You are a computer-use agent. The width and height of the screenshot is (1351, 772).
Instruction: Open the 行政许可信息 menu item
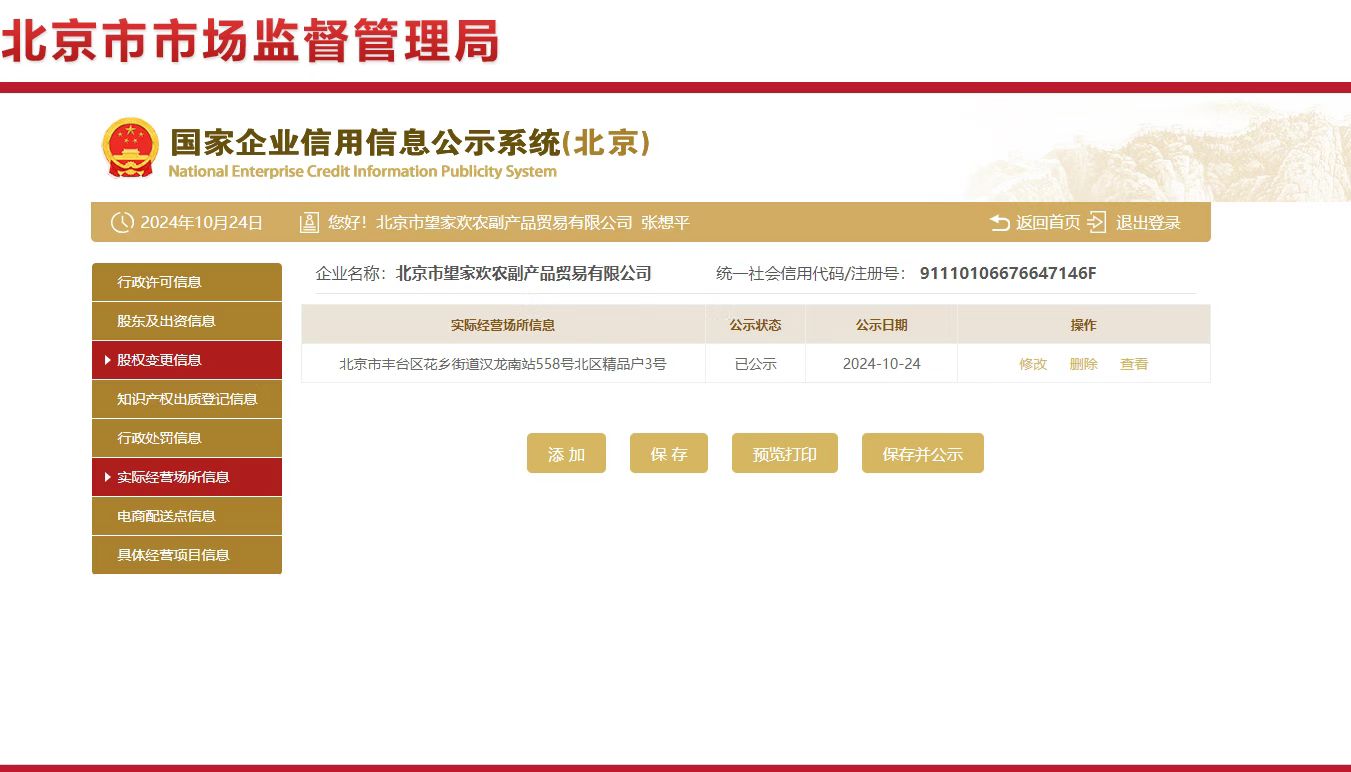click(x=187, y=282)
